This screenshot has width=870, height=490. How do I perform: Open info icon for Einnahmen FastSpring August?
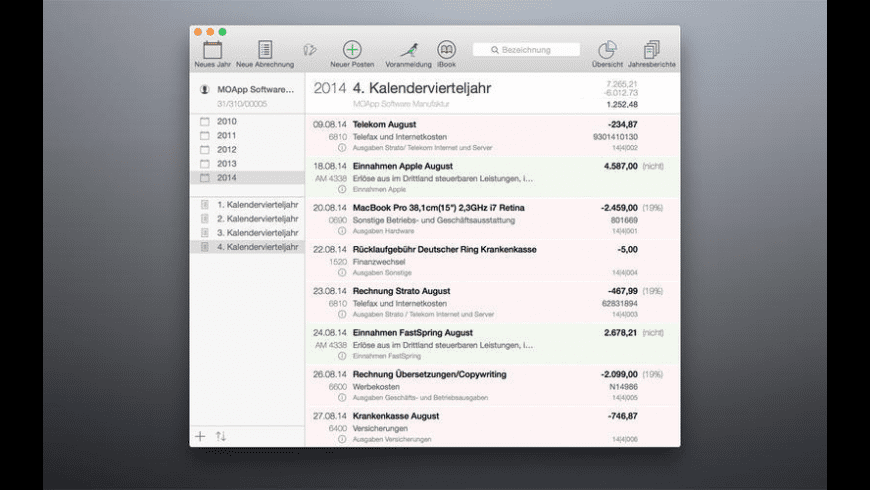[x=342, y=356]
